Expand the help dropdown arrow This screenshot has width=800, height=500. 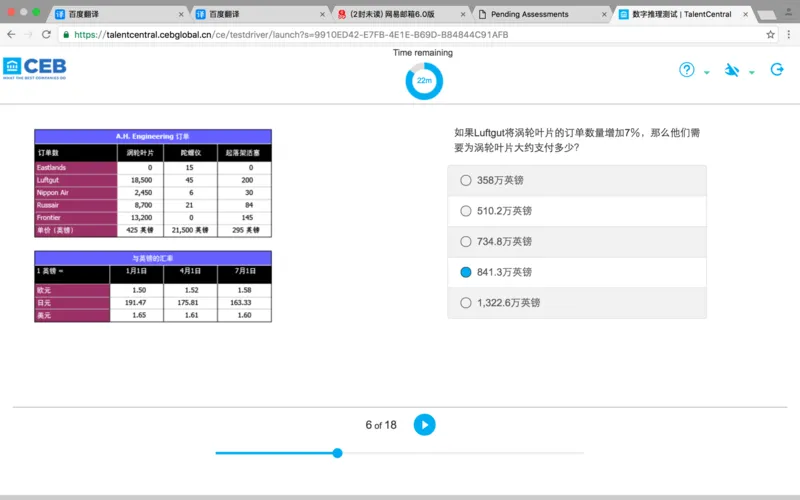point(707,72)
